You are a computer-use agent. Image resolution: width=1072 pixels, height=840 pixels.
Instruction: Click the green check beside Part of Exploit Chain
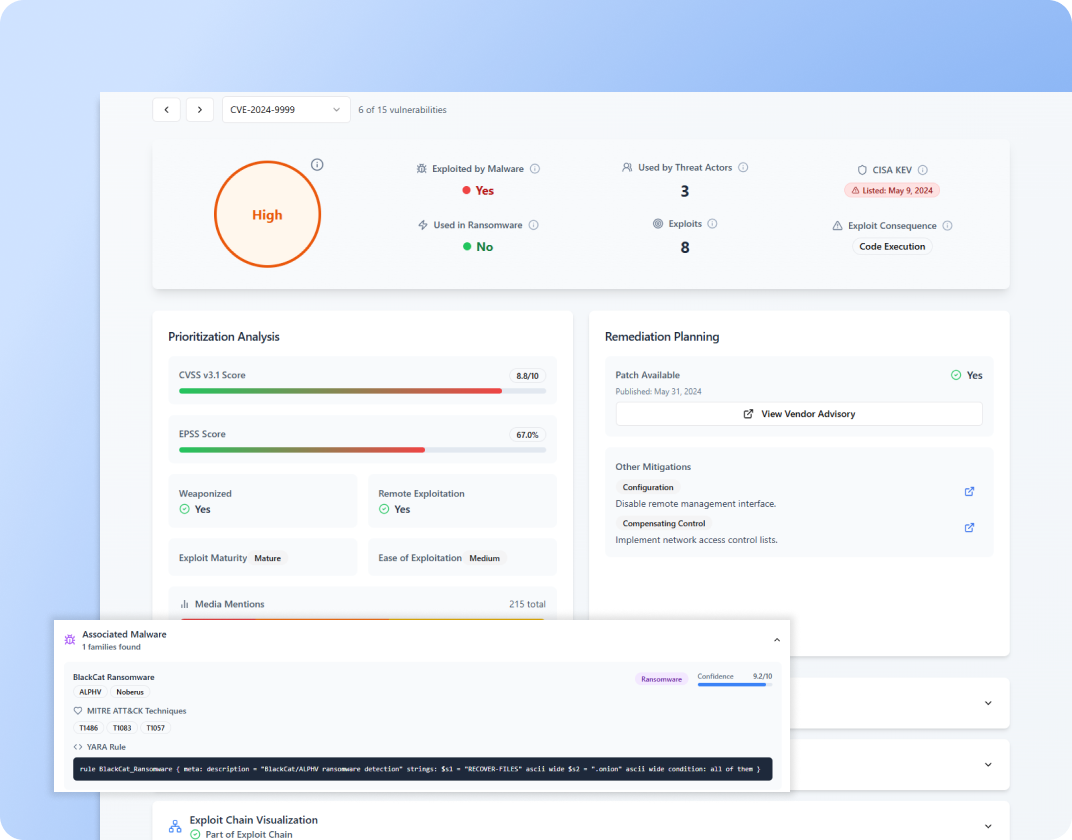click(196, 835)
